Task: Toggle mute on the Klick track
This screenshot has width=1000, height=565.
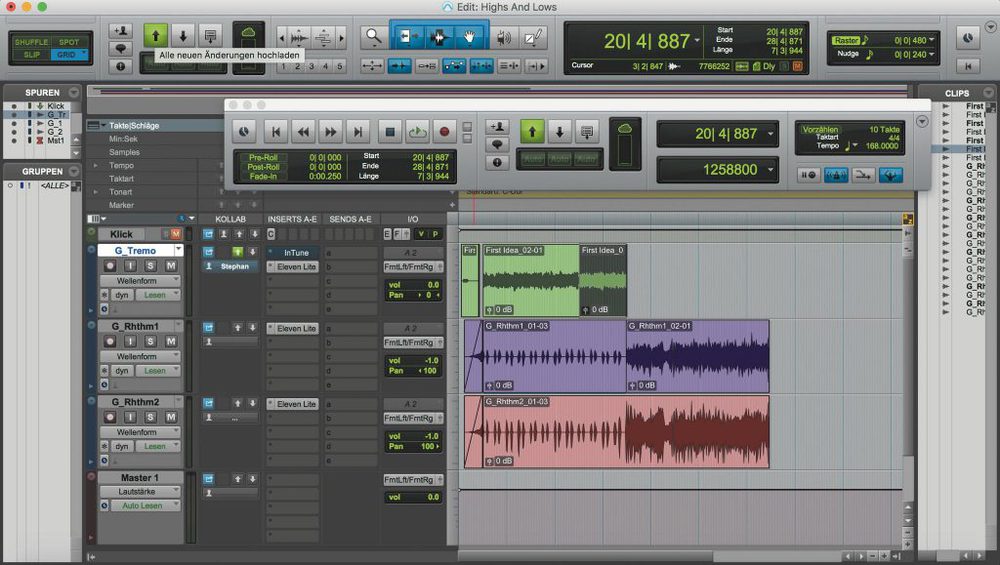Action: 176,235
